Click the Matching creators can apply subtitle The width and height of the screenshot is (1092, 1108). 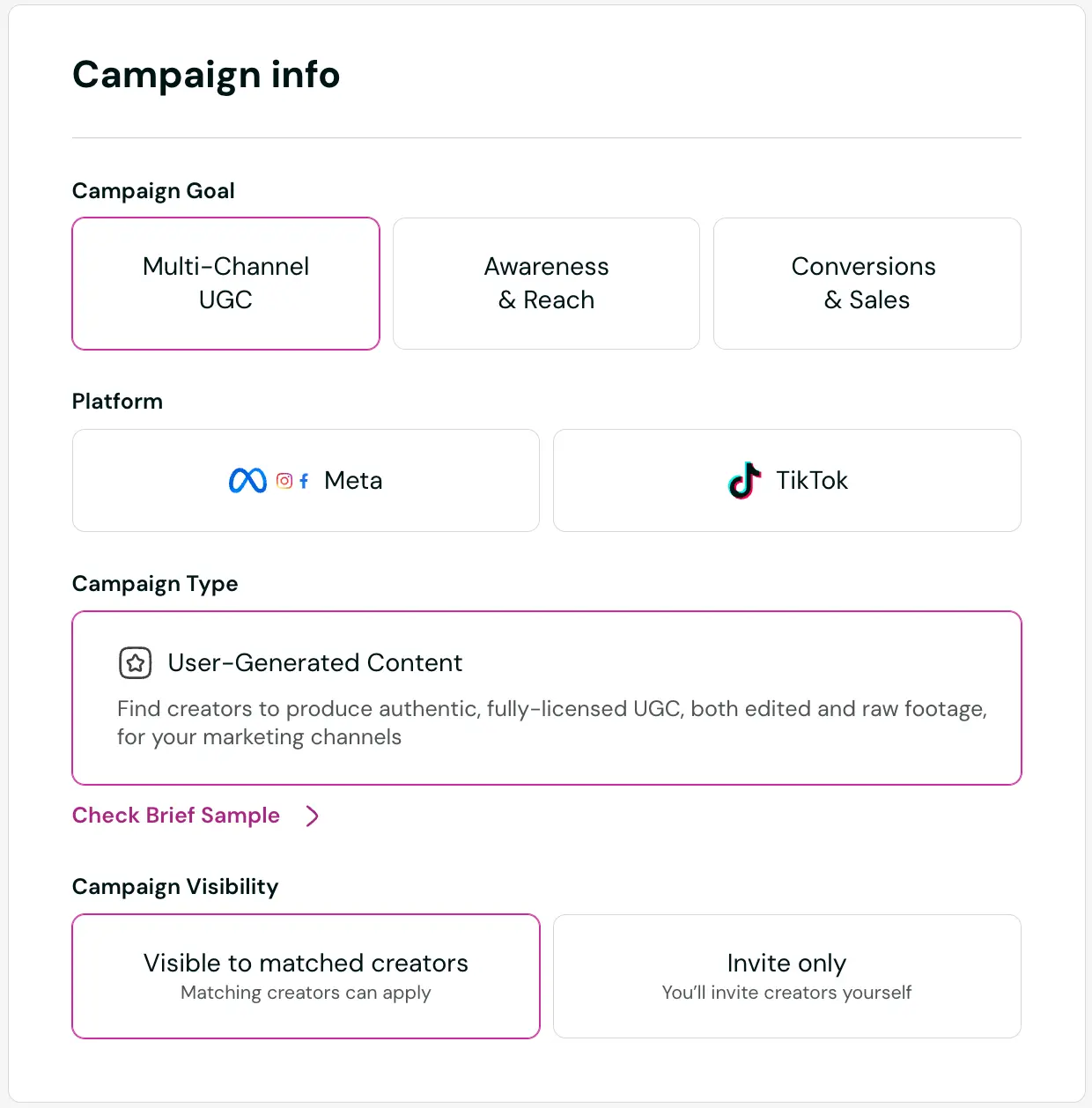click(x=306, y=993)
